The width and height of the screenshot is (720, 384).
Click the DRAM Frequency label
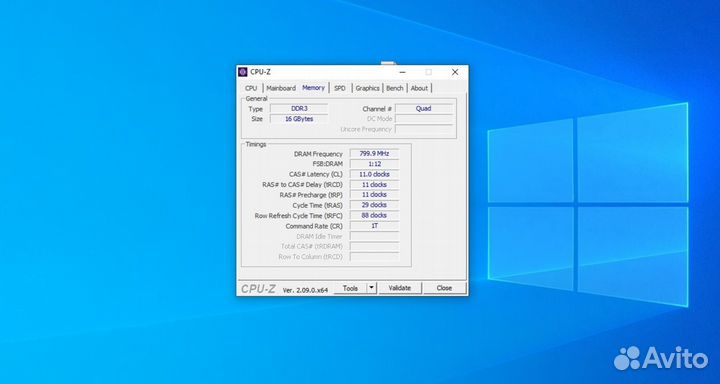coord(318,154)
